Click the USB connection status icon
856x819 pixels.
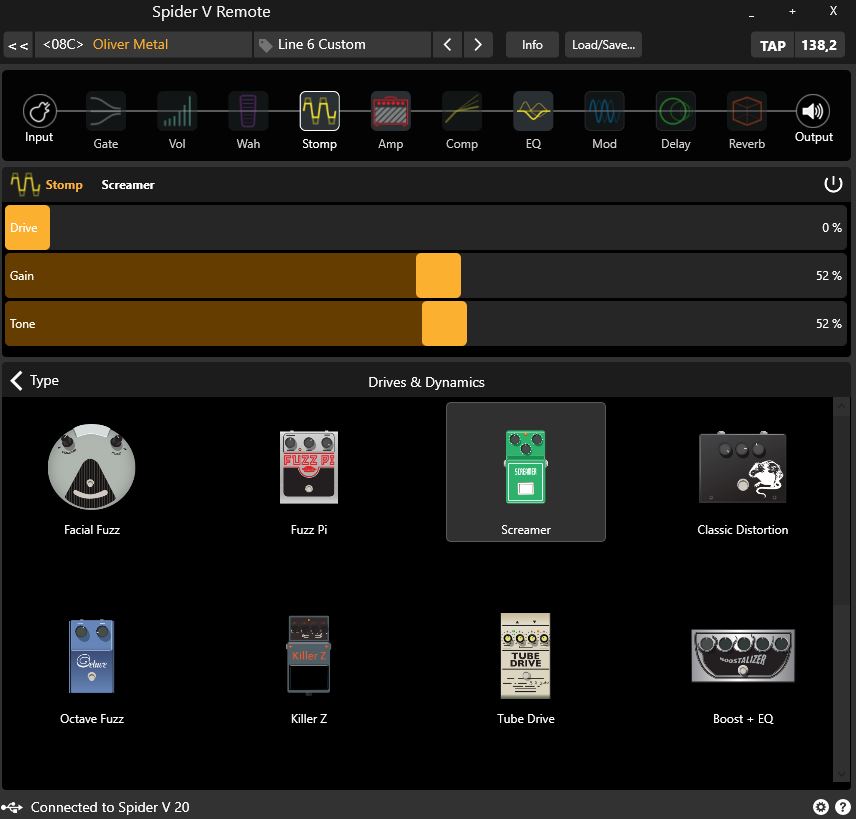pos(12,807)
